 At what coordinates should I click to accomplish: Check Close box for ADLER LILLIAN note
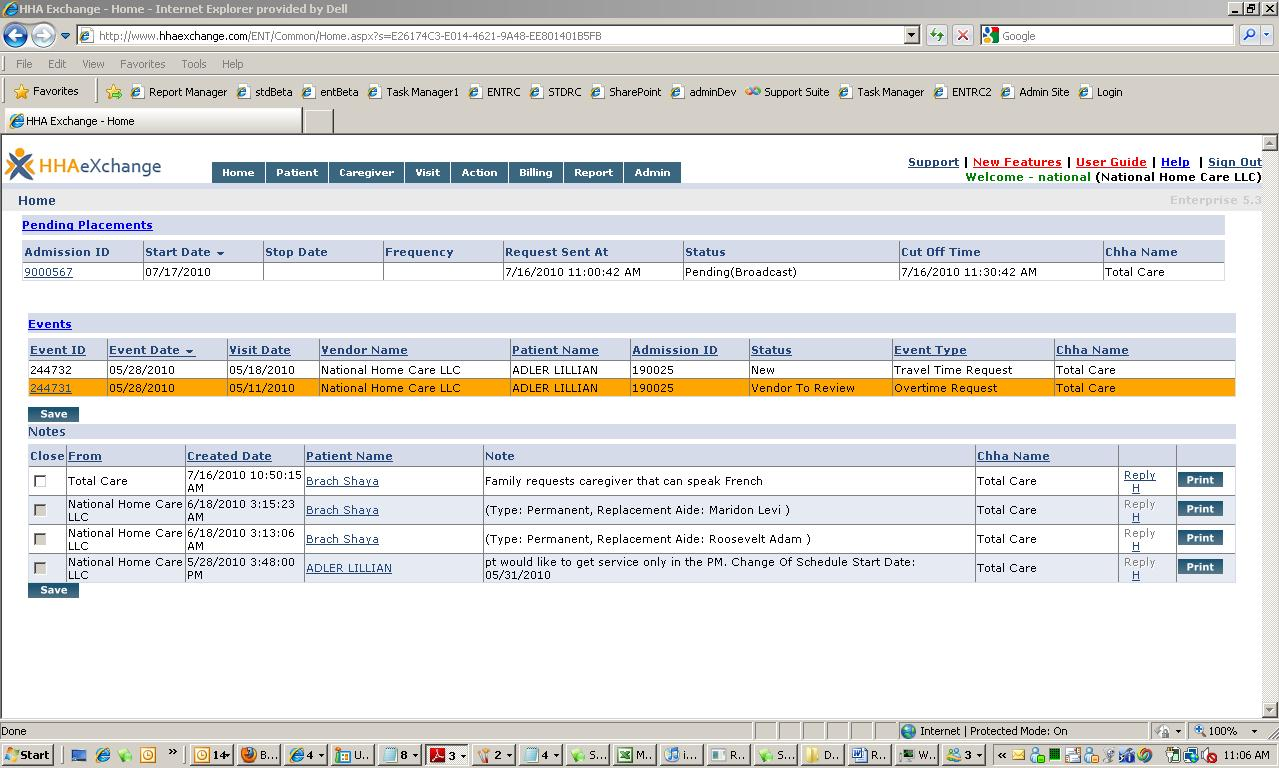click(x=40, y=568)
